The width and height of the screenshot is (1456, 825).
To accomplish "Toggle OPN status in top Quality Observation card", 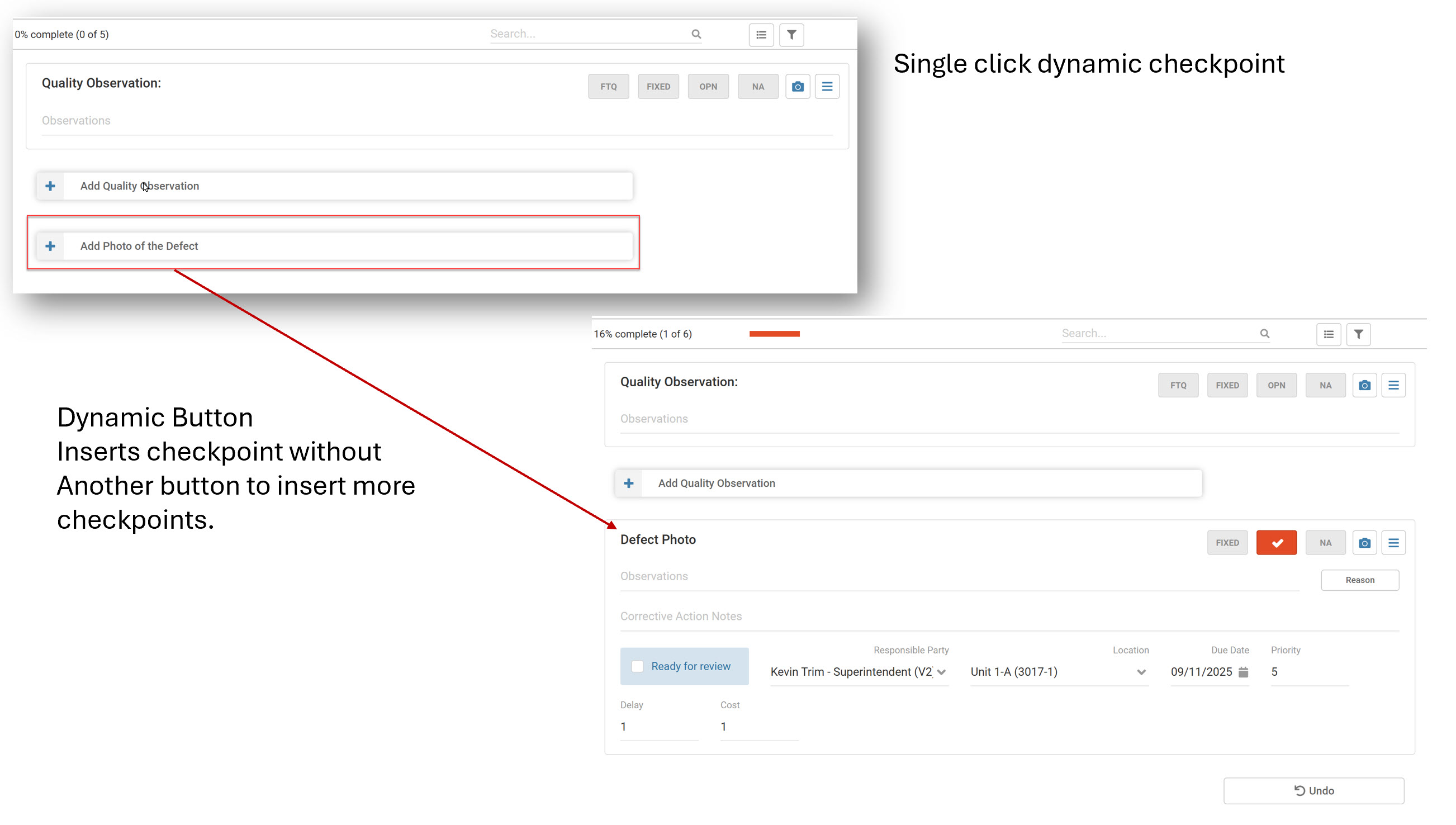I will pos(708,87).
